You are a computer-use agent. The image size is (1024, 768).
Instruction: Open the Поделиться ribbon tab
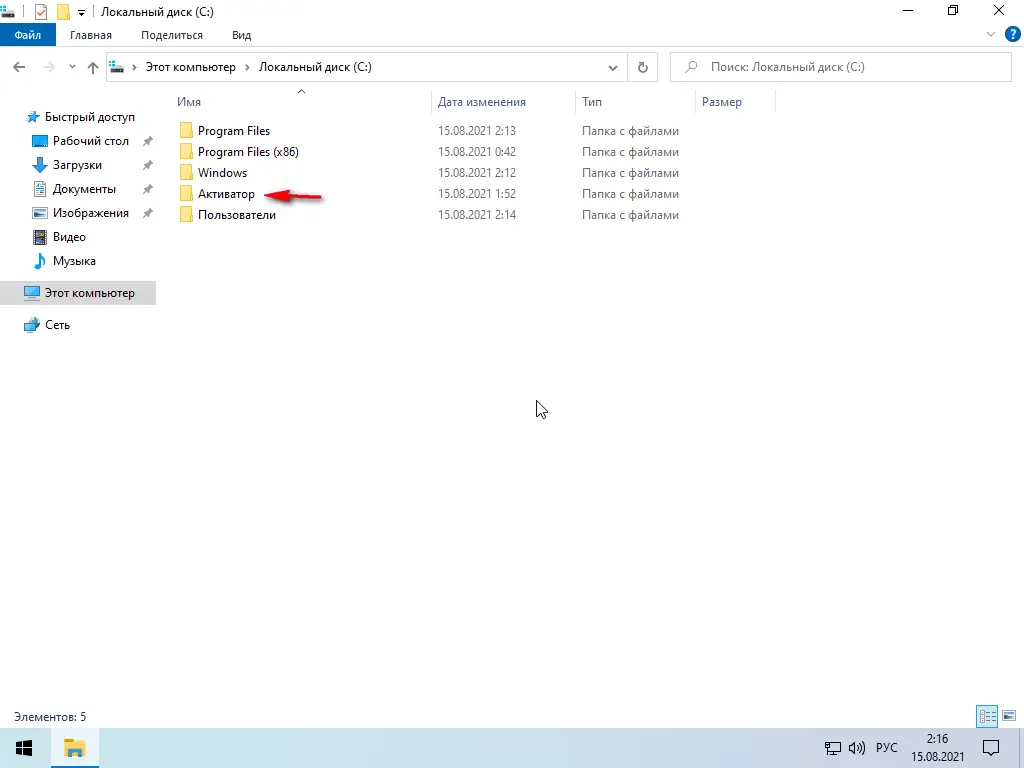pyautogui.click(x=172, y=35)
